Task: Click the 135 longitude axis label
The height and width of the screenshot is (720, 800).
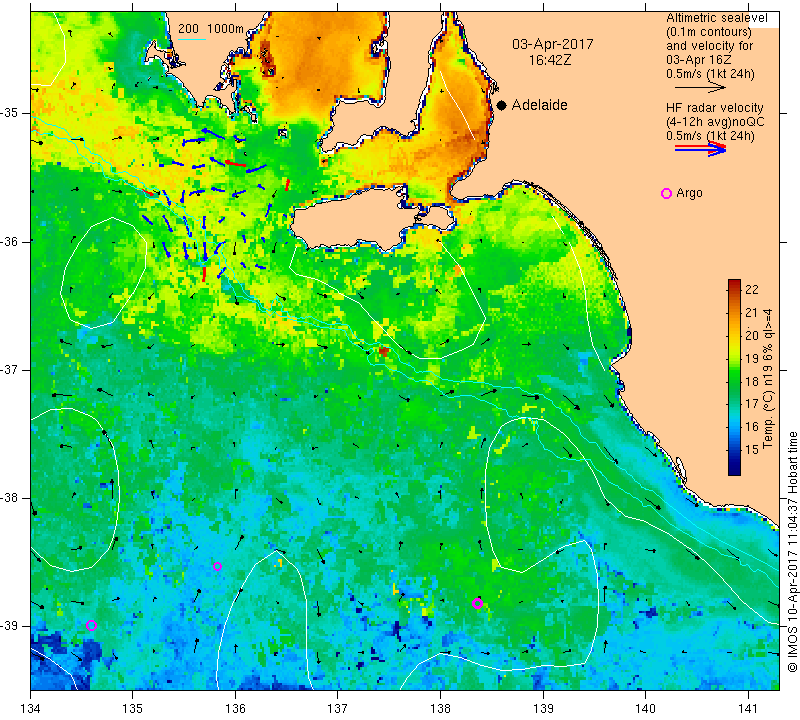Action: pyautogui.click(x=133, y=709)
